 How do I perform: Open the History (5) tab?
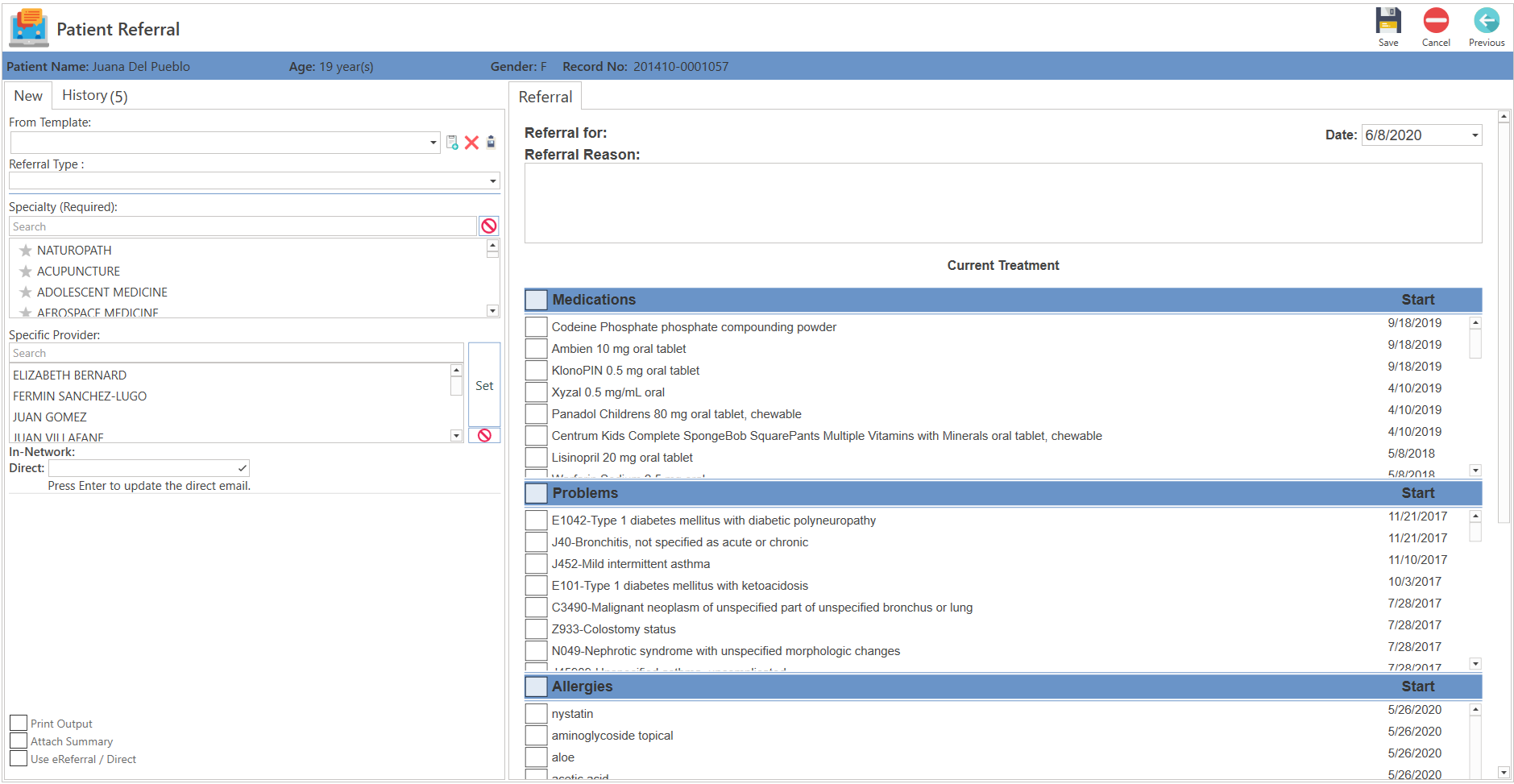(94, 96)
